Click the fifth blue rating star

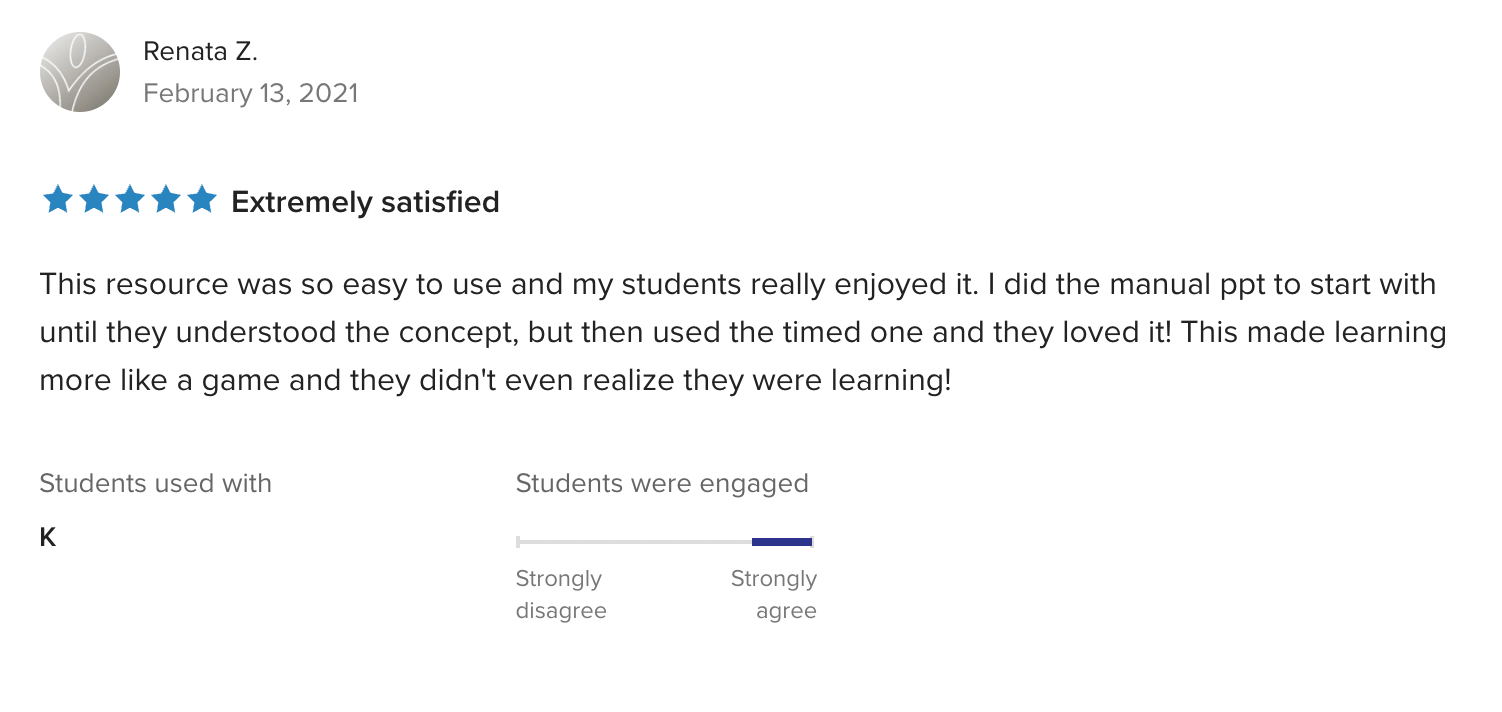click(x=202, y=201)
